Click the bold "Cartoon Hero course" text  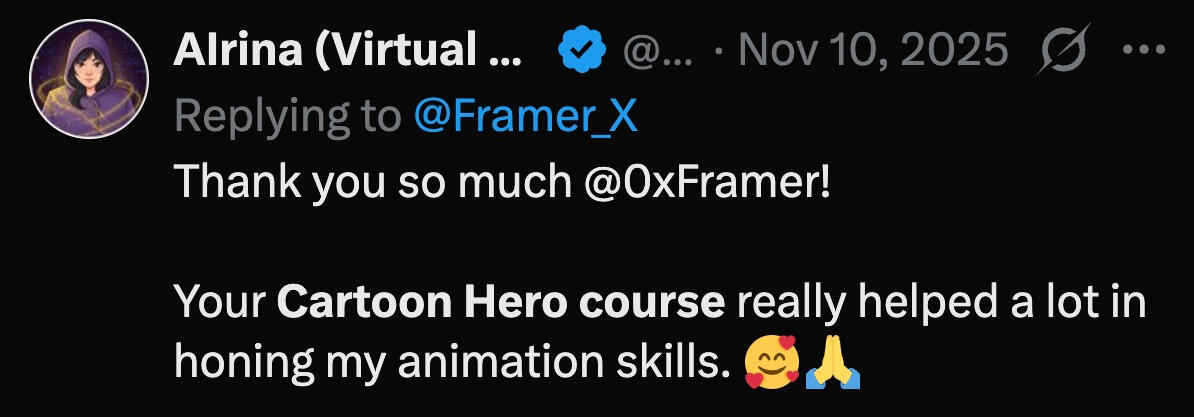click(501, 302)
